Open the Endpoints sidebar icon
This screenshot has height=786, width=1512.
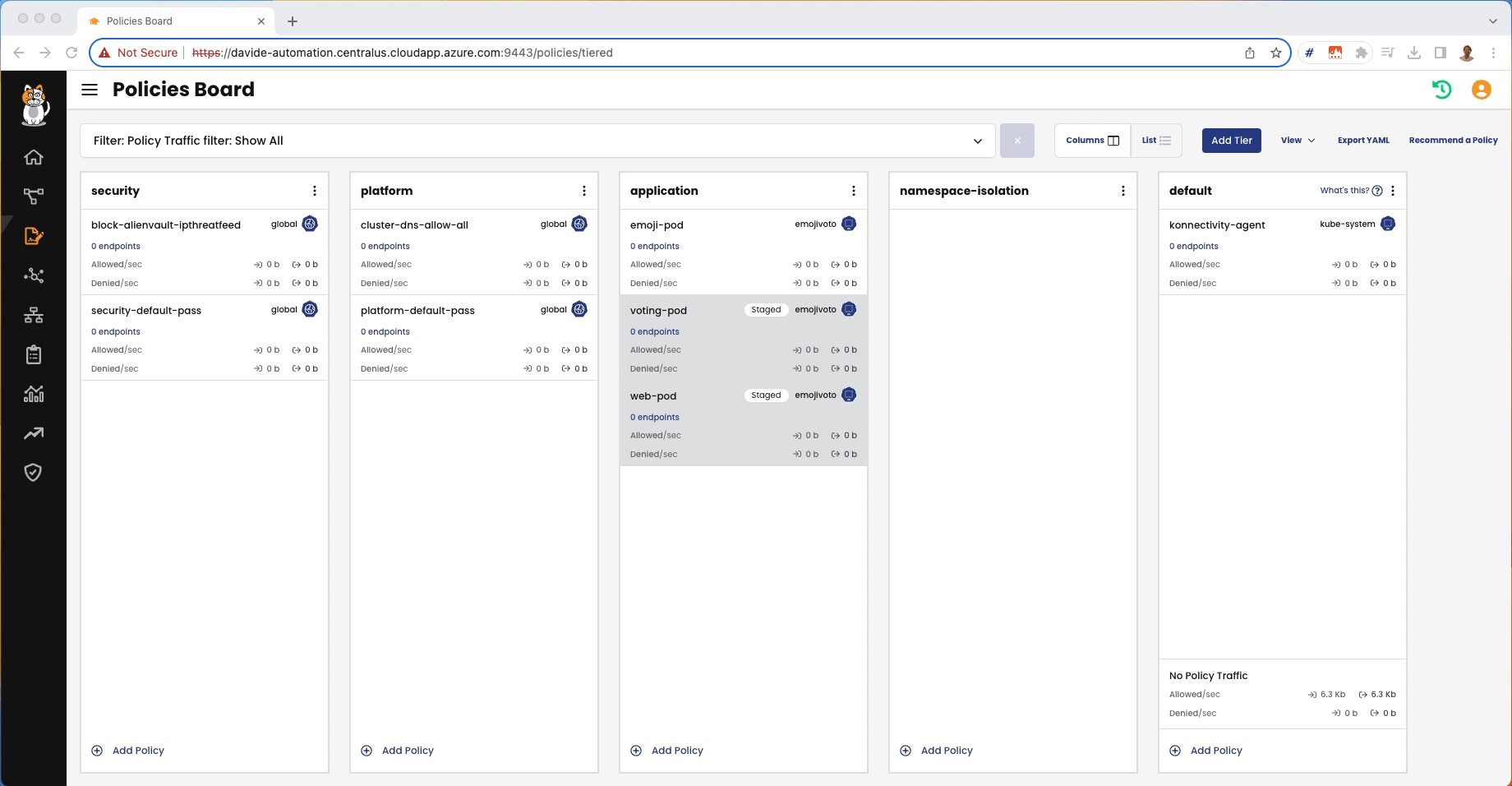(x=34, y=275)
